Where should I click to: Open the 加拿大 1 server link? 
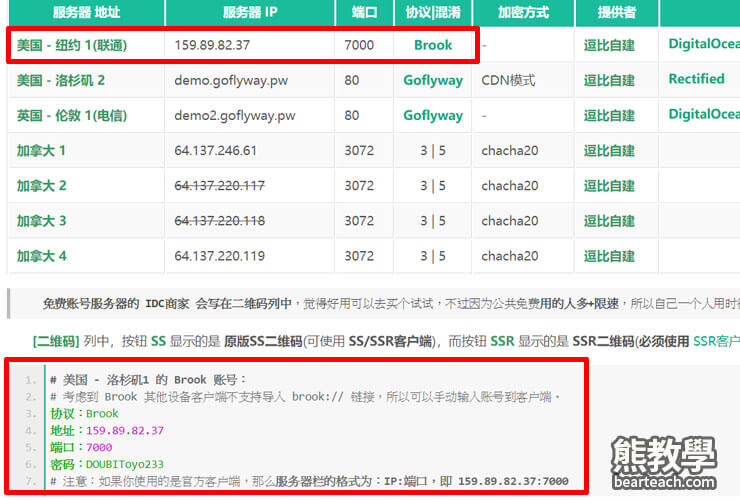point(41,151)
